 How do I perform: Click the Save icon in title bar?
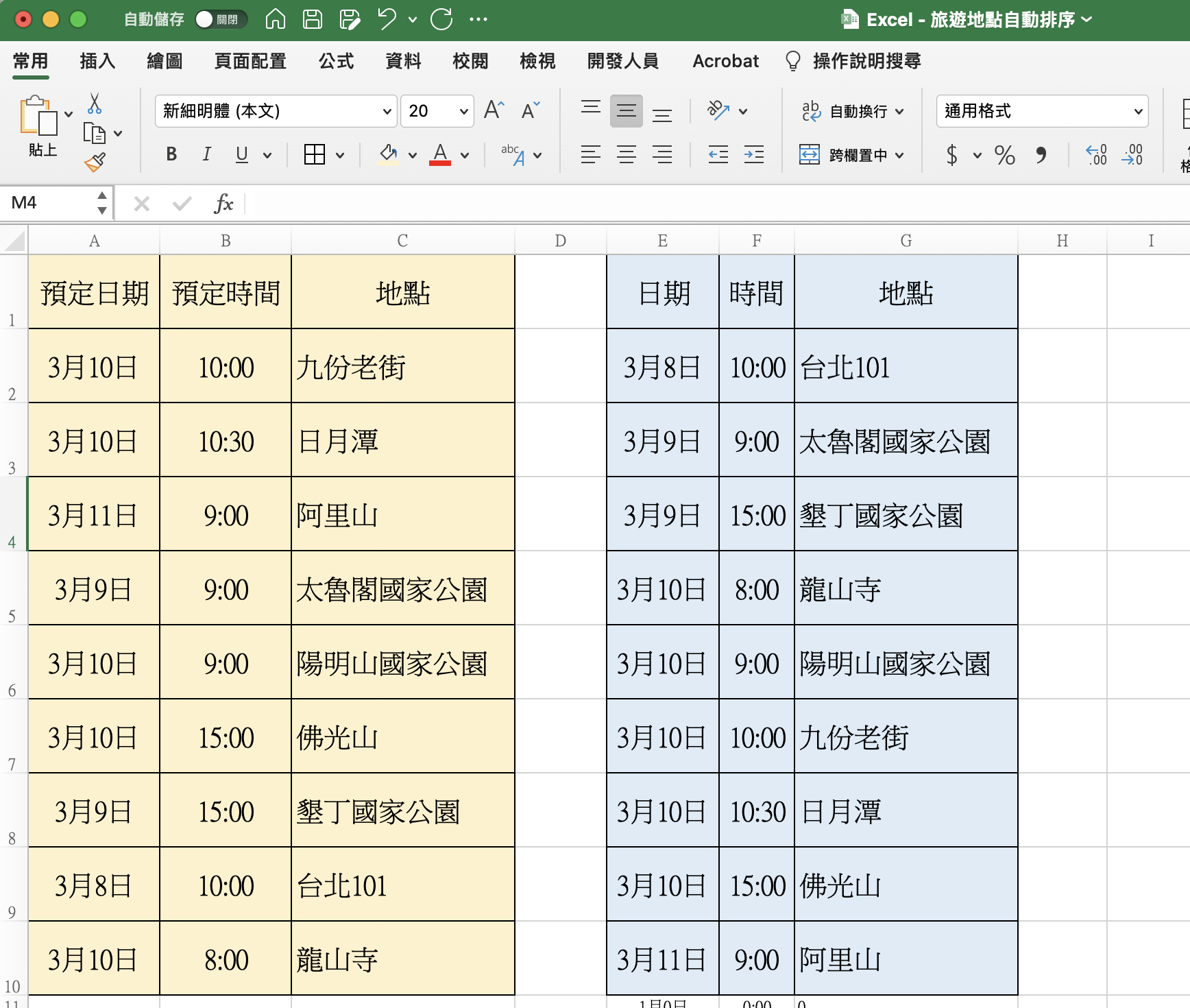[313, 19]
